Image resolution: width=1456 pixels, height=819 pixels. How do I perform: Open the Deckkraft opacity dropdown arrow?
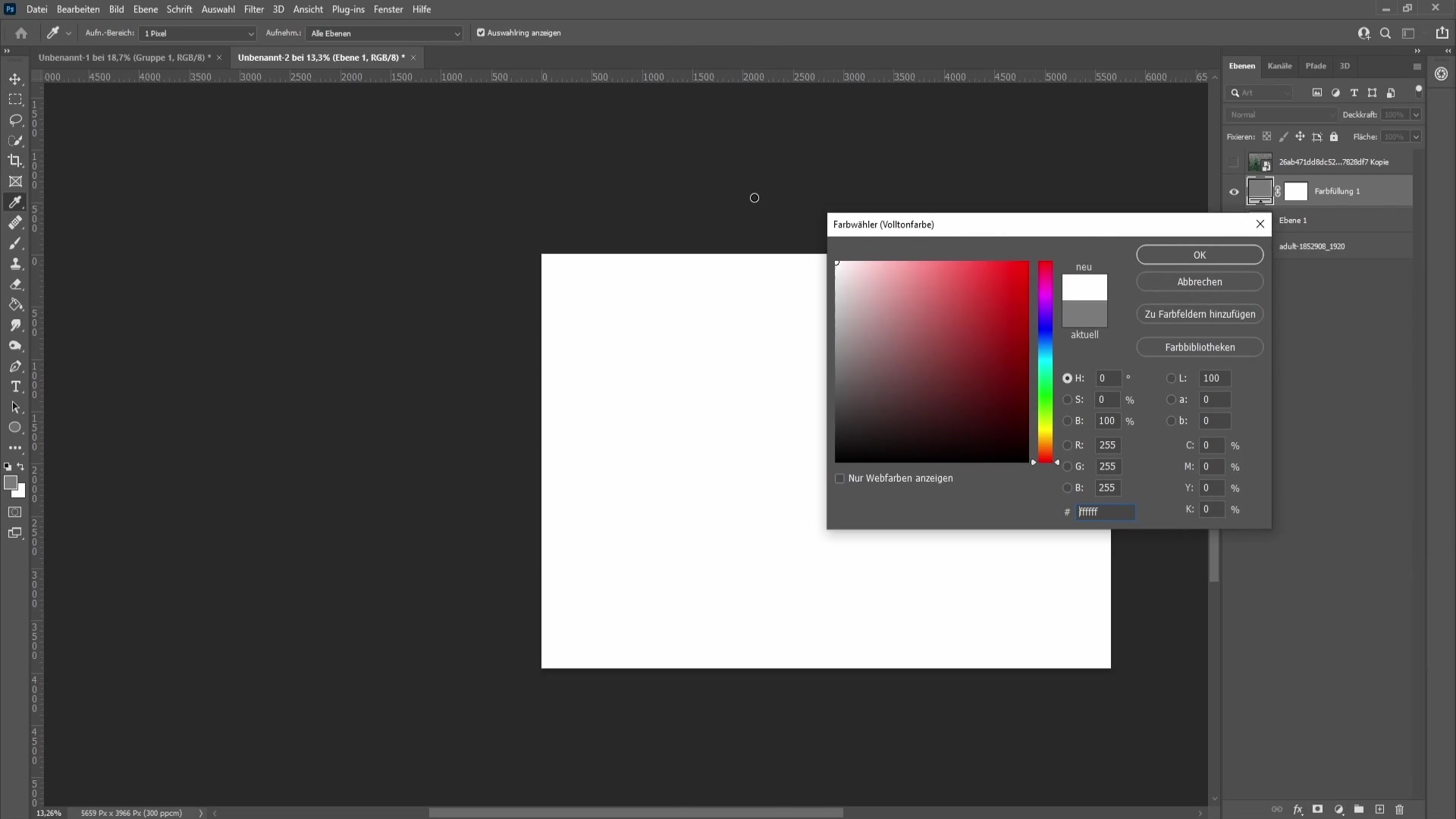[1416, 115]
